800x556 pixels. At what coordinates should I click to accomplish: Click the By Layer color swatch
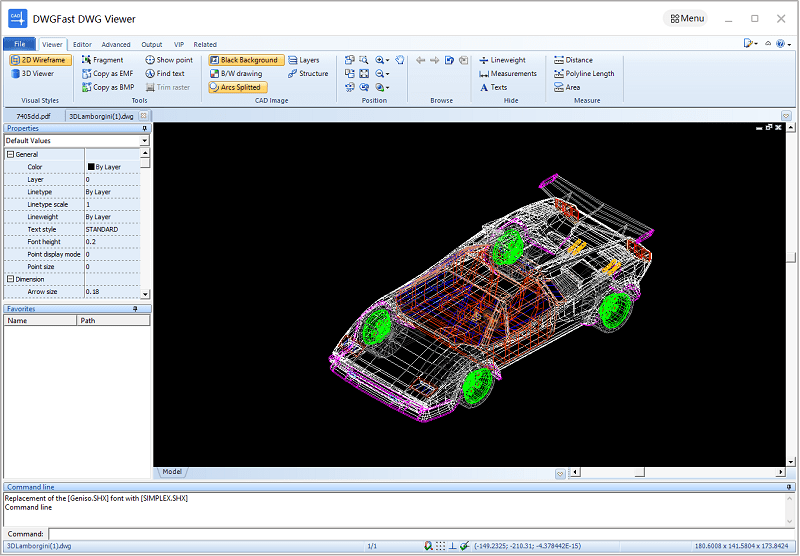[91, 167]
